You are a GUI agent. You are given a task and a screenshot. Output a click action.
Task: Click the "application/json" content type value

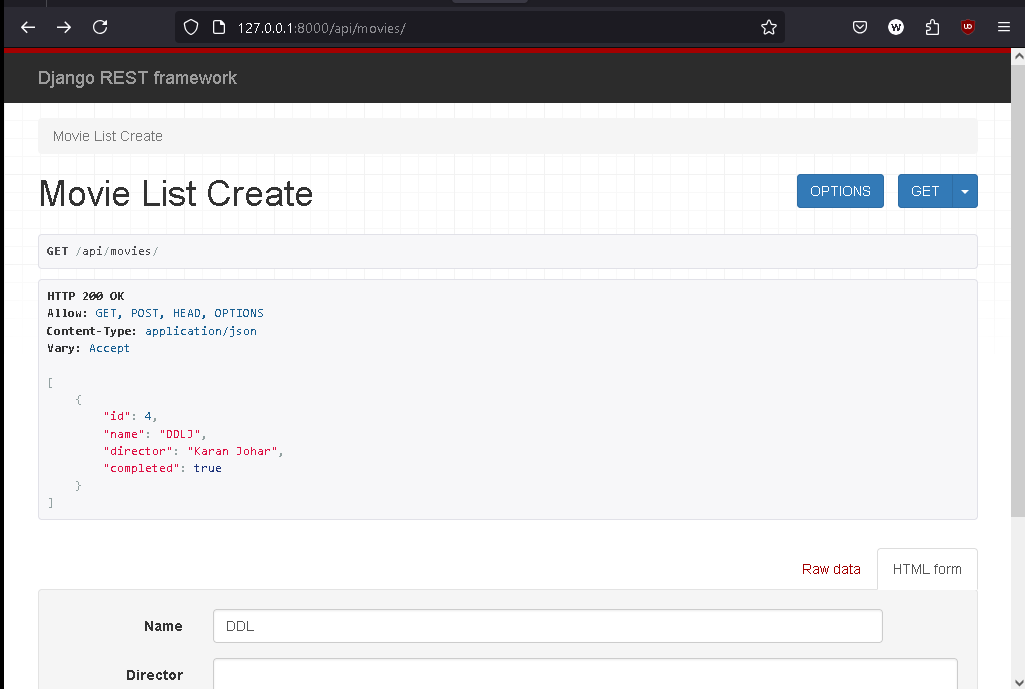(x=201, y=331)
